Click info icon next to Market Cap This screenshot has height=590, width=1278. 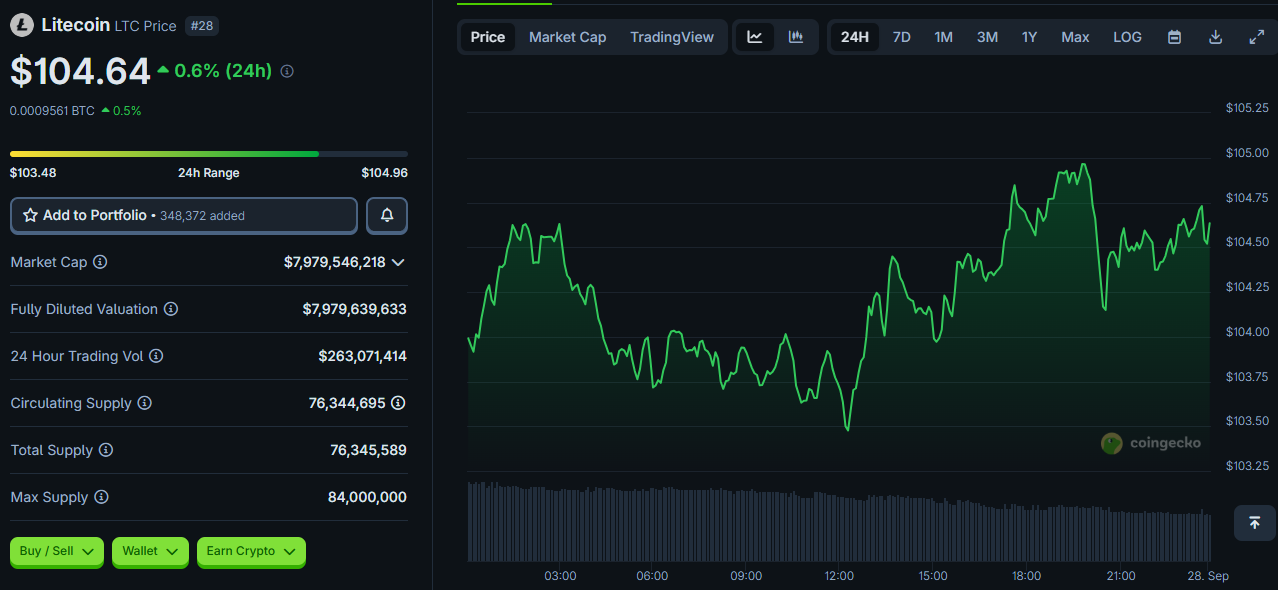pyautogui.click(x=100, y=262)
